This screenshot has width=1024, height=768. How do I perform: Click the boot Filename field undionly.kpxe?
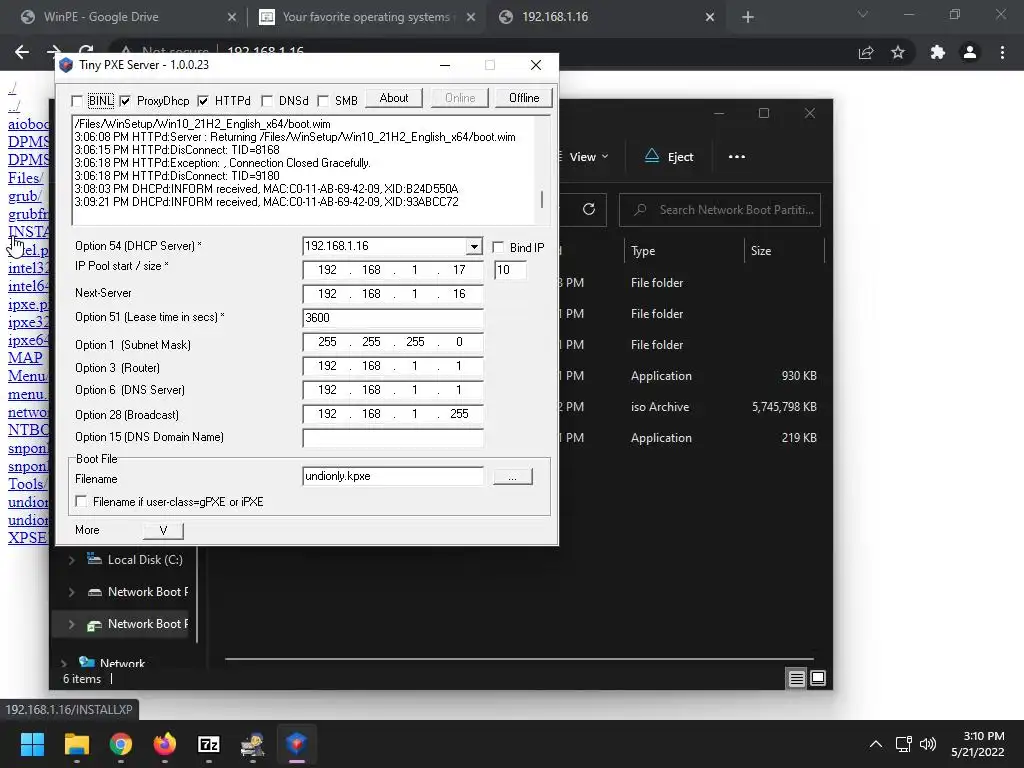pos(393,476)
